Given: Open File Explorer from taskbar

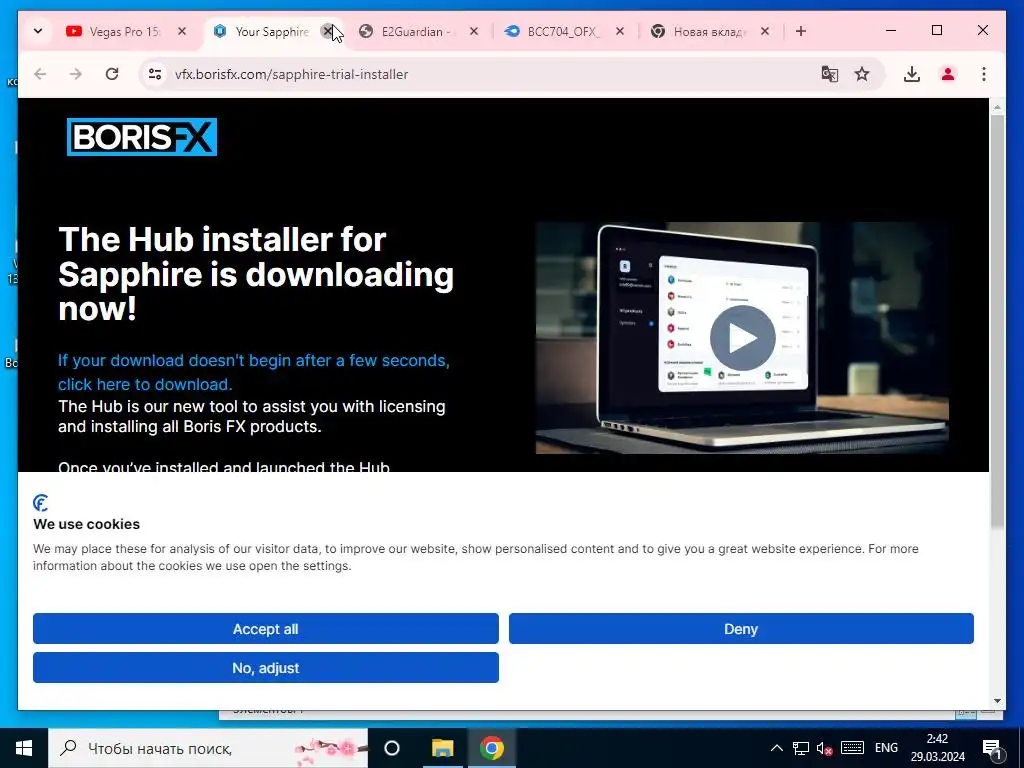Looking at the screenshot, I should (x=442, y=748).
